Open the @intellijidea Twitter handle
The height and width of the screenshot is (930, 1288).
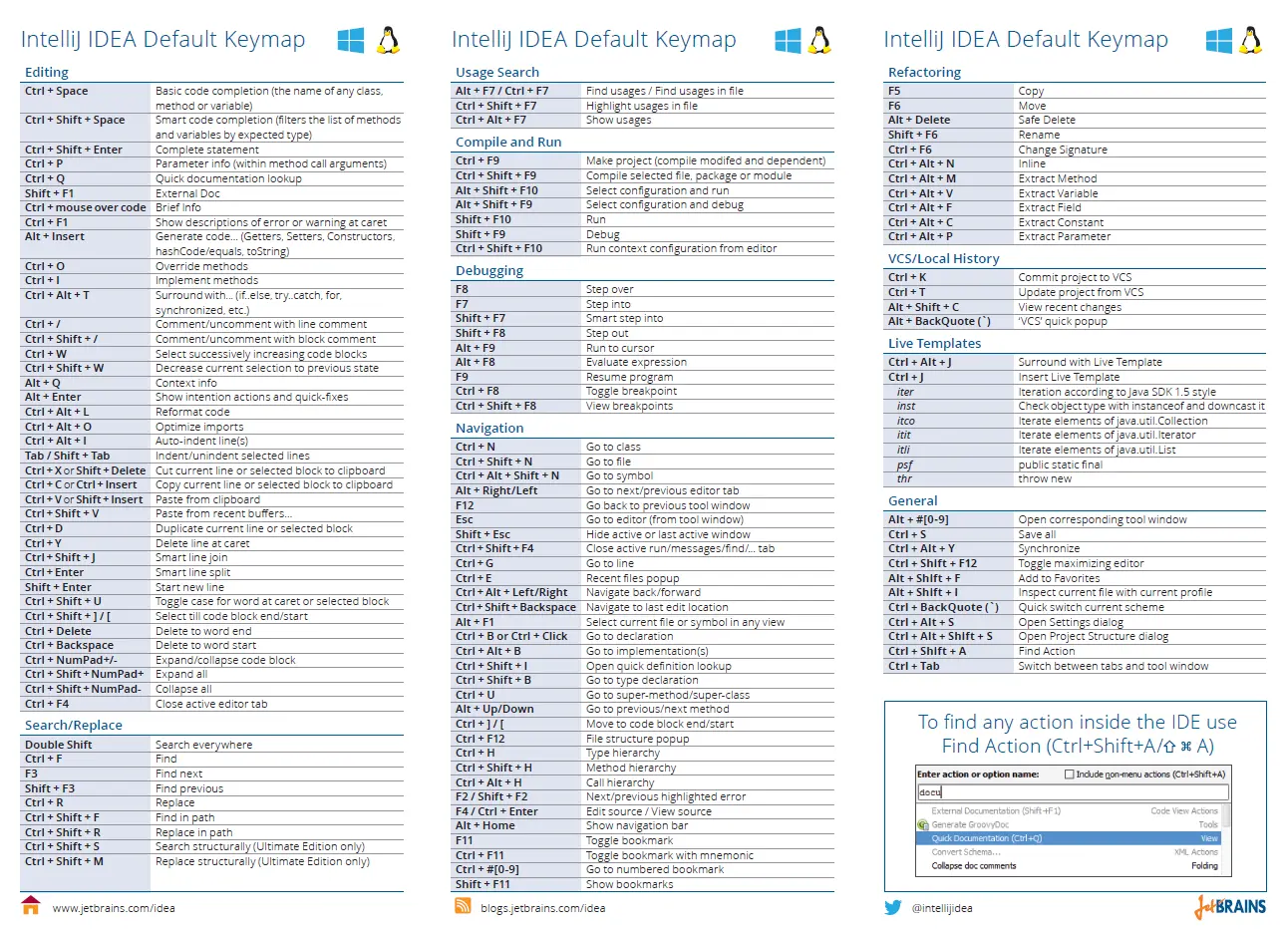pos(942,908)
